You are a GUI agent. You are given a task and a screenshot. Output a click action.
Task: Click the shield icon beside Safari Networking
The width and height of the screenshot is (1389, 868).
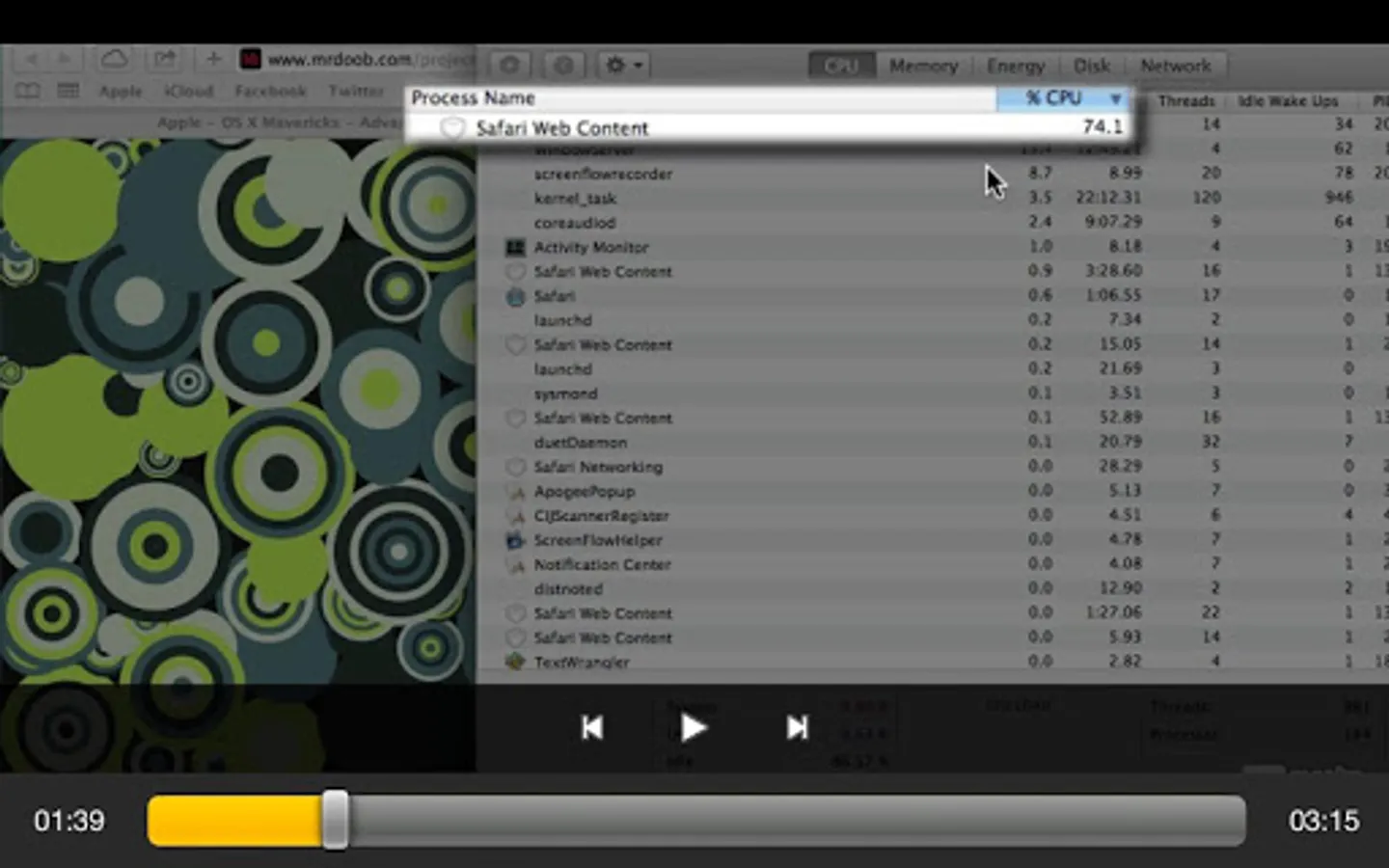[515, 467]
